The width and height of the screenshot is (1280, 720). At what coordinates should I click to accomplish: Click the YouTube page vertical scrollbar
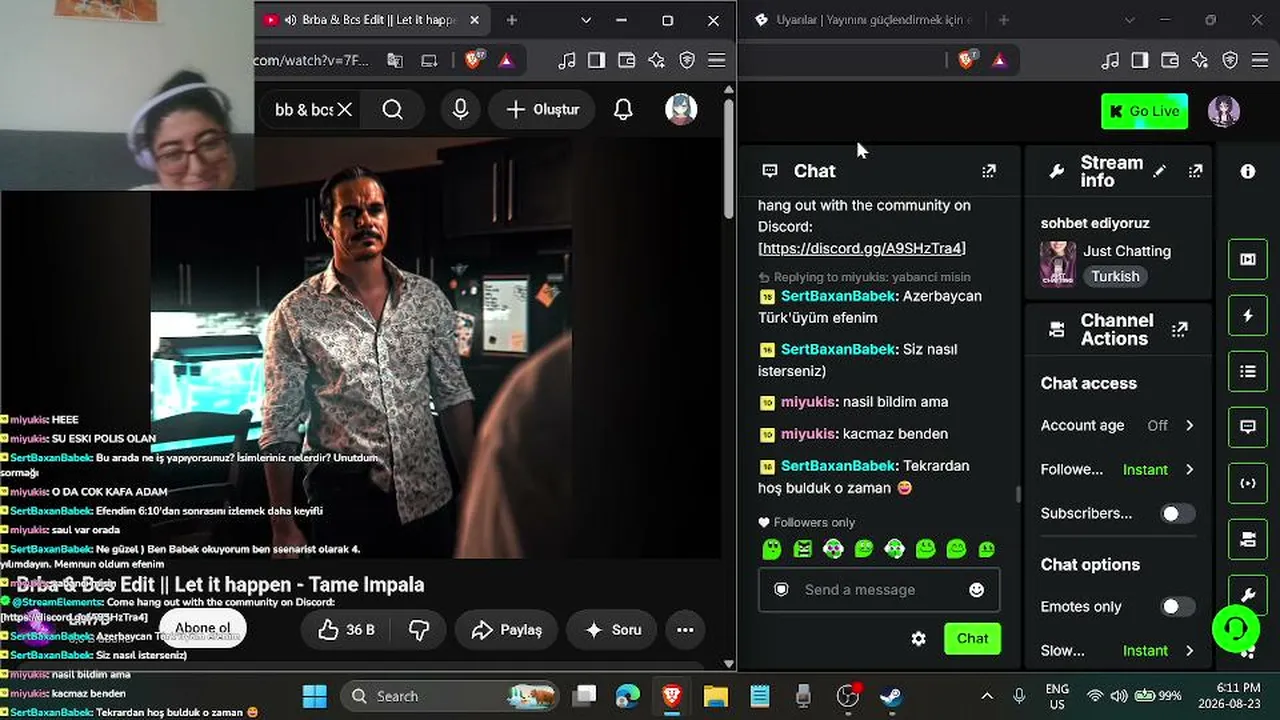tap(729, 160)
